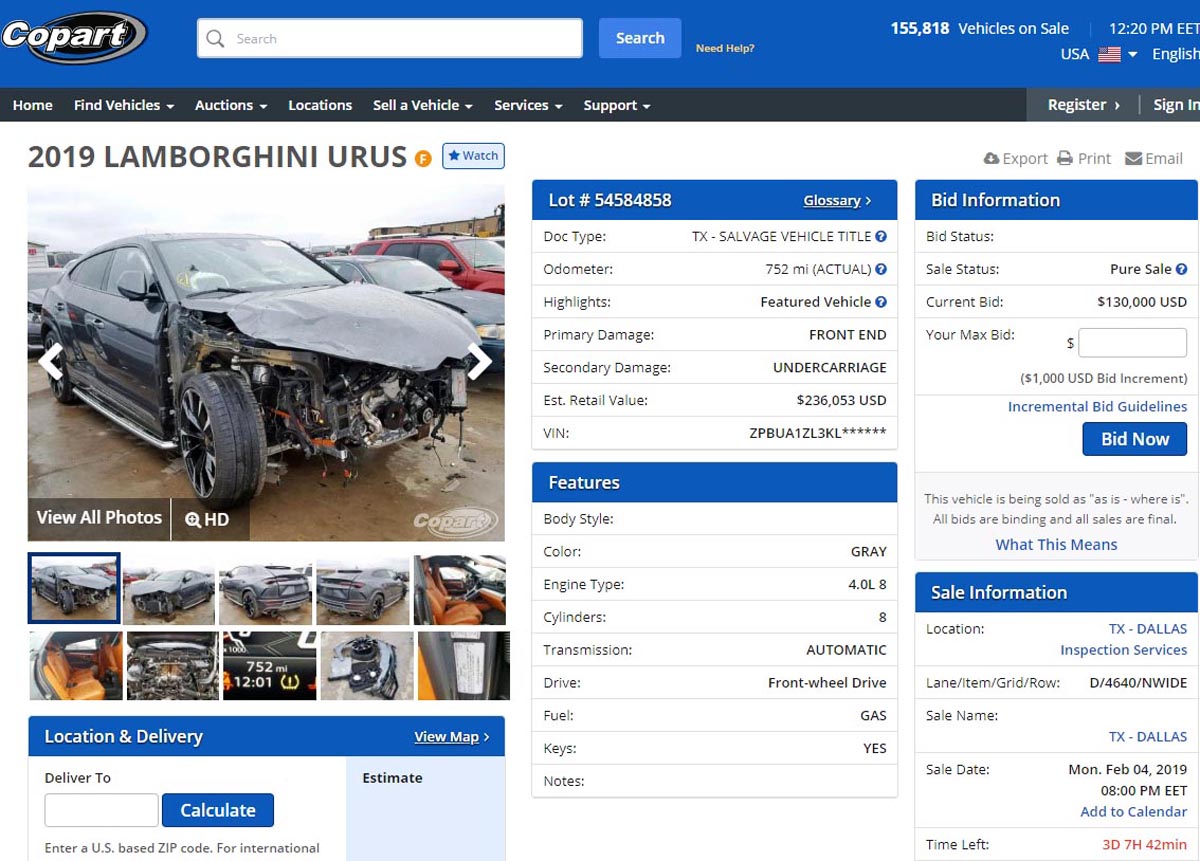Open HD zoom photo view
Image resolution: width=1200 pixels, height=861 pixels.
[x=207, y=519]
